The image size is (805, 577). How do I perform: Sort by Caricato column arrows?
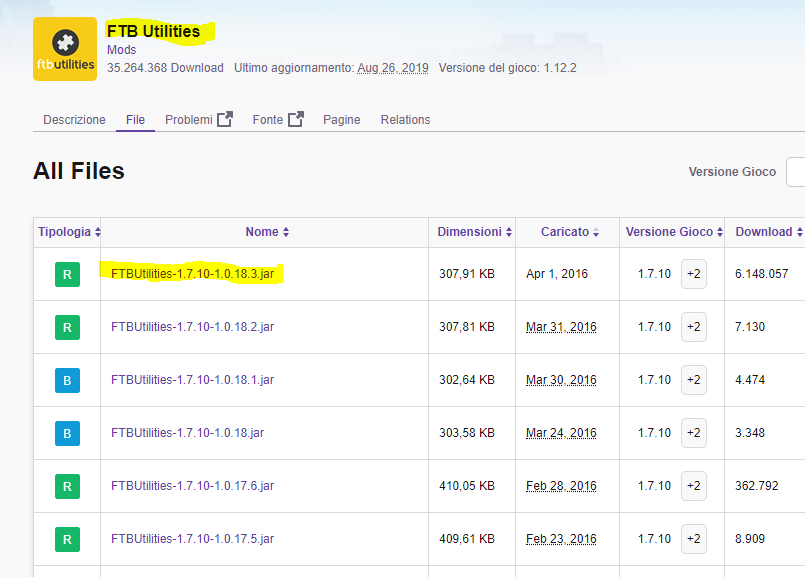pos(596,232)
